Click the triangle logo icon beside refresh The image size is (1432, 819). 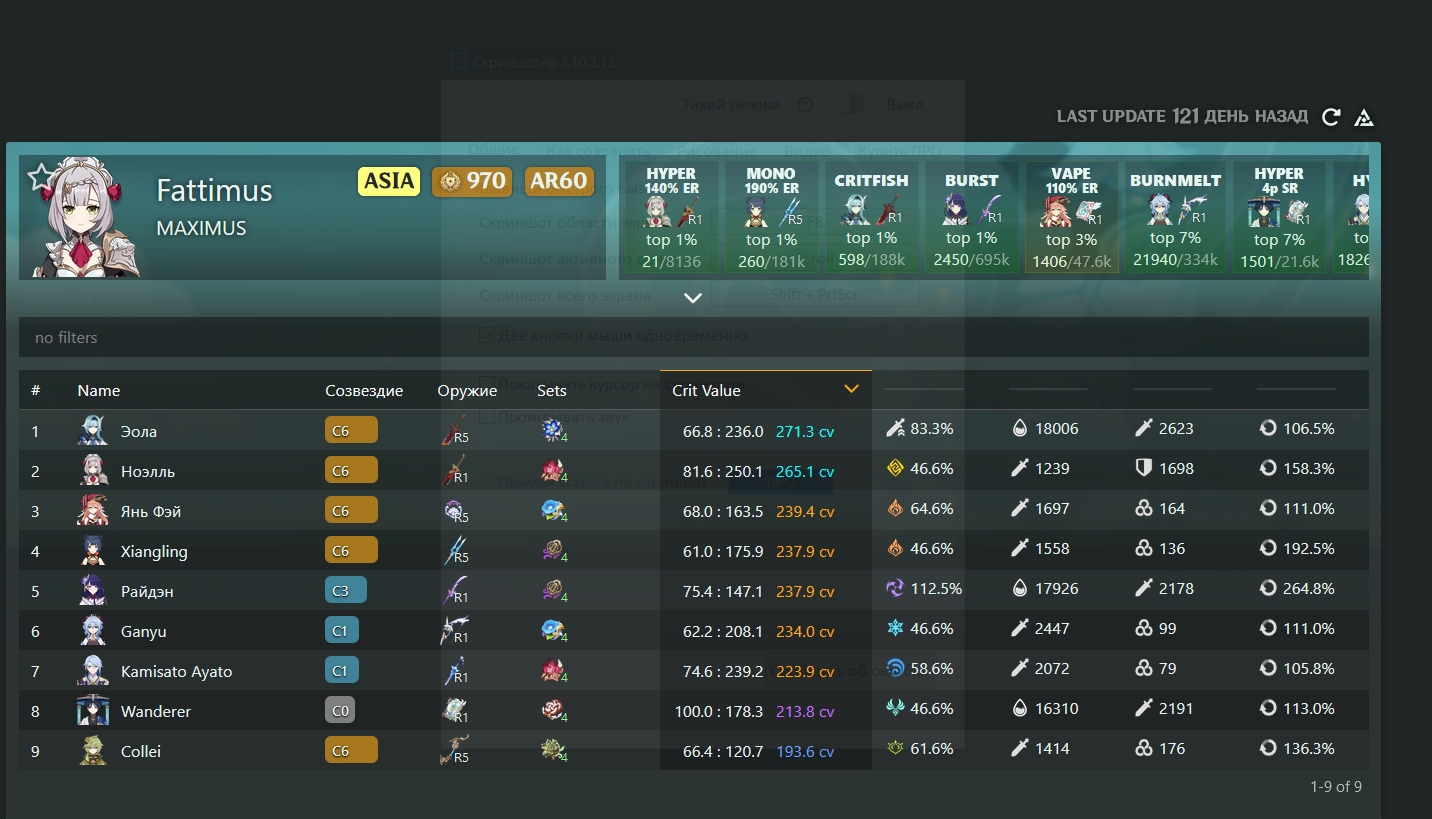[1363, 117]
